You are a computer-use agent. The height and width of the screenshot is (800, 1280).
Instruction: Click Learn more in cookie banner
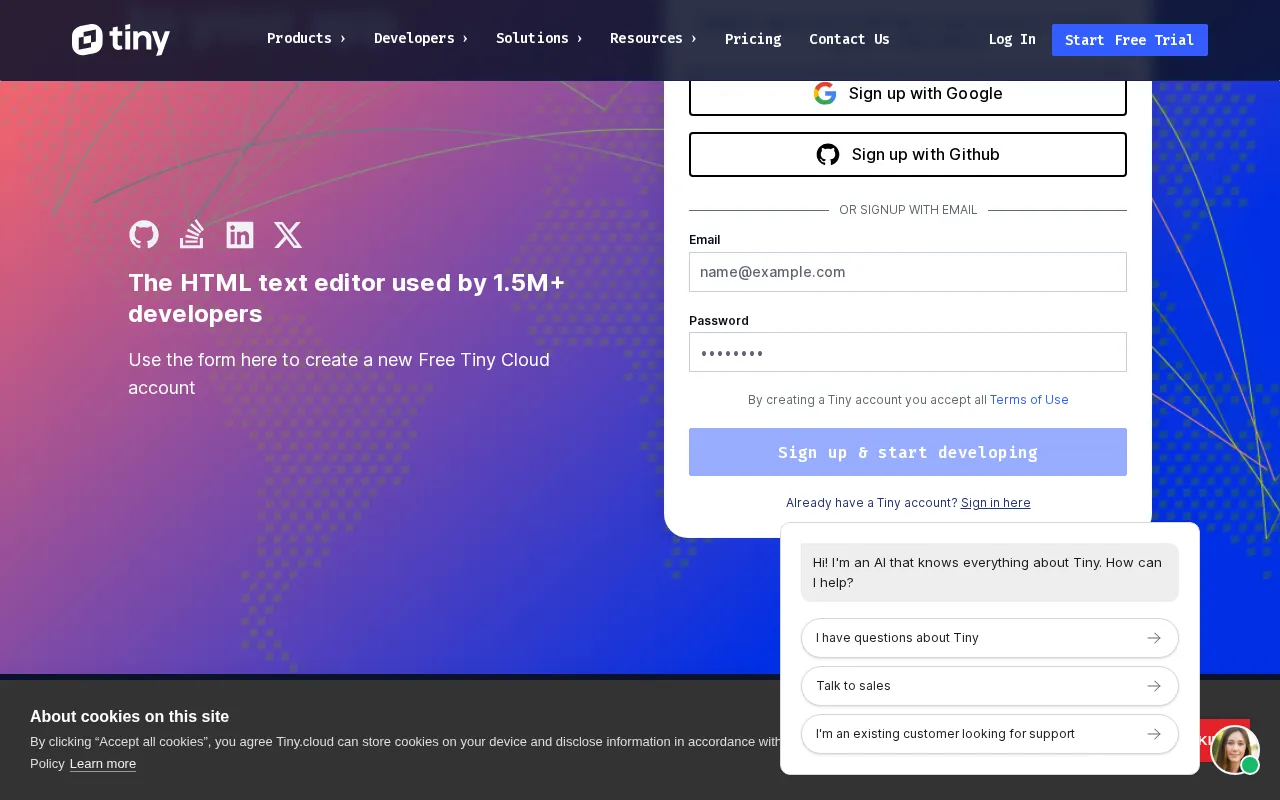click(103, 764)
